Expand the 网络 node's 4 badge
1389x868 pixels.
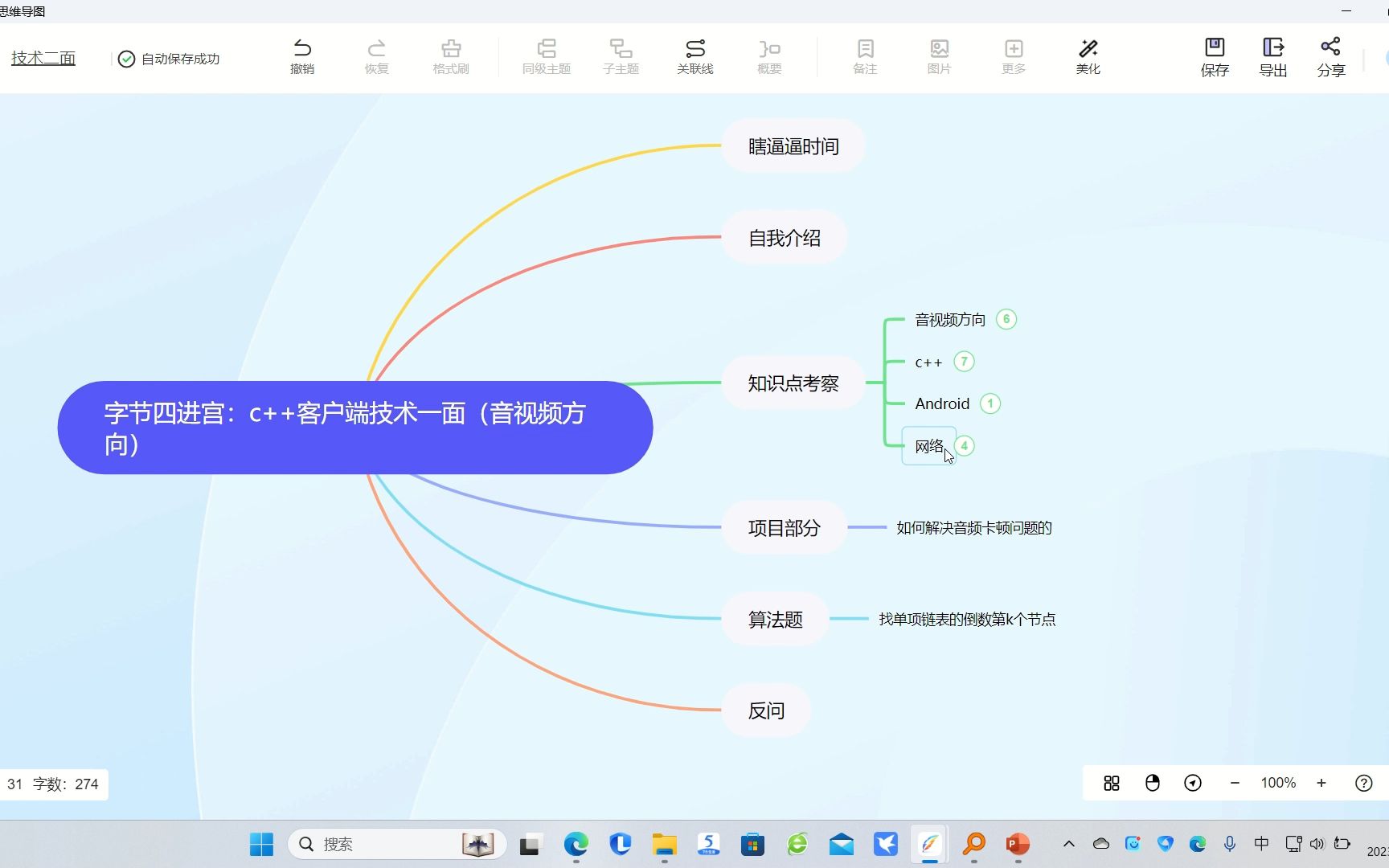coord(965,445)
